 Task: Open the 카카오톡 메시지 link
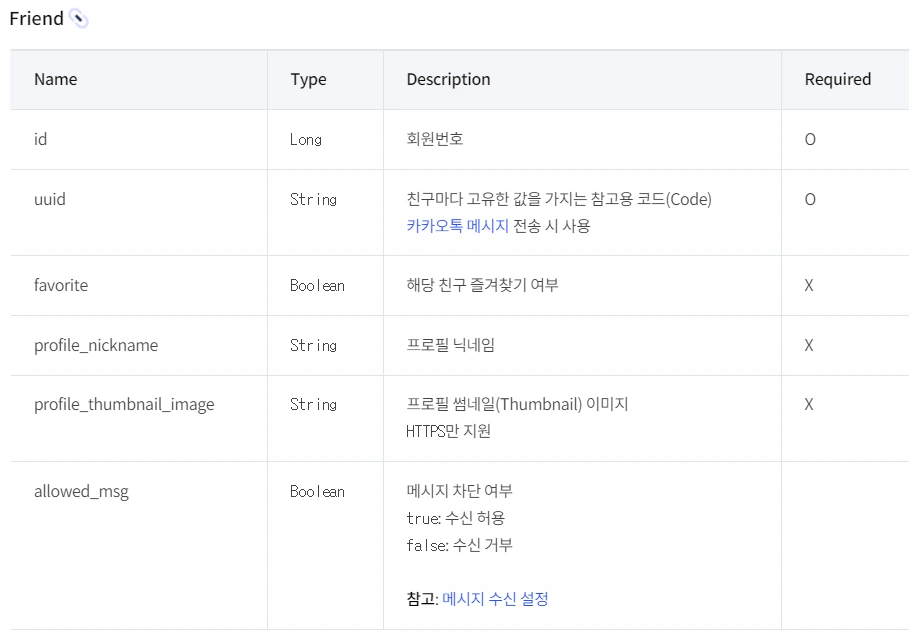(457, 226)
